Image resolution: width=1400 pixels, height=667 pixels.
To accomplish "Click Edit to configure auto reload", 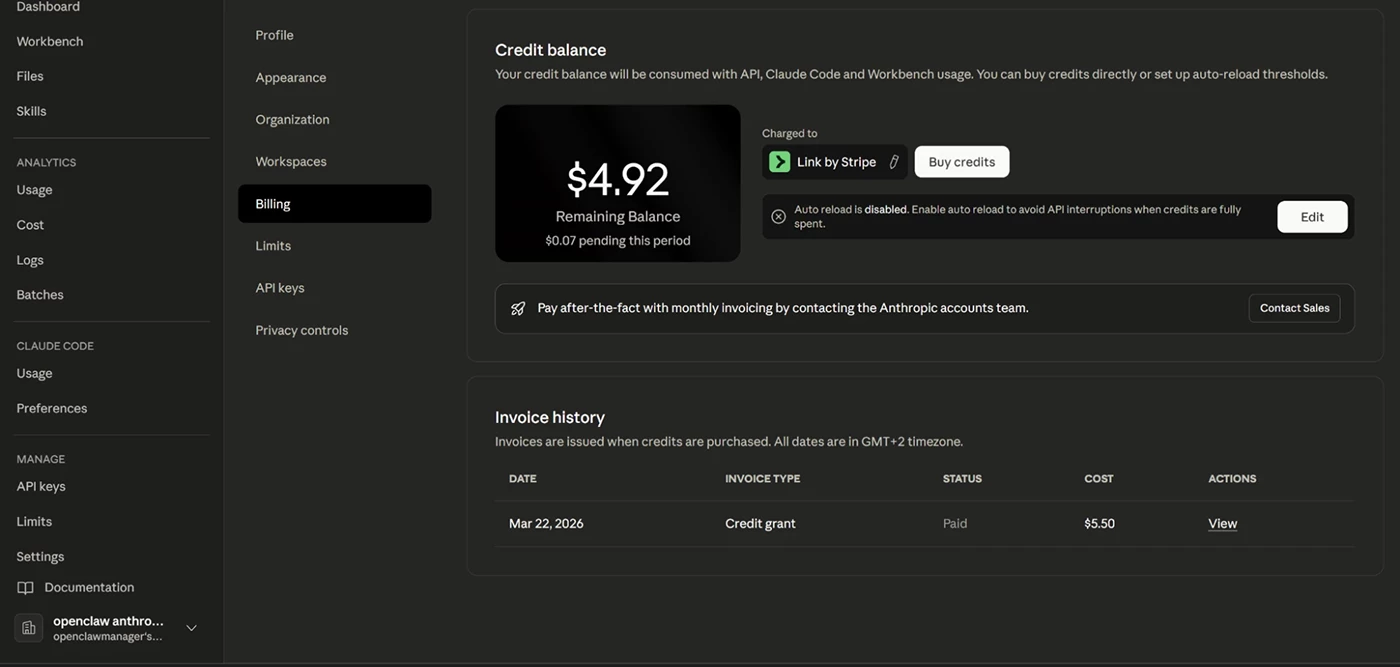I will [x=1311, y=217].
